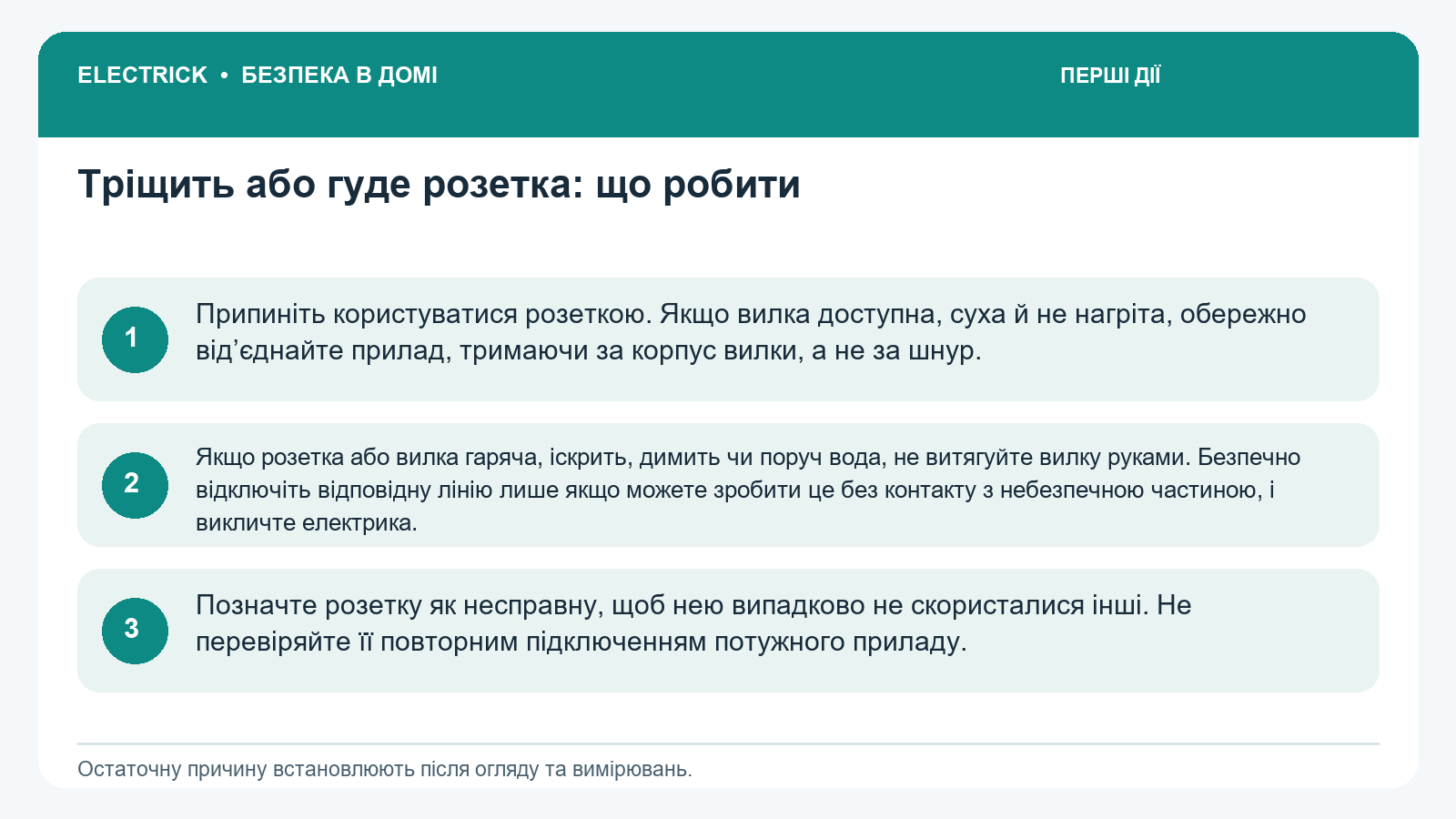Click the text starting 'Позначте розетку як несправну'
This screenshot has height=819, width=1456.
[x=693, y=623]
